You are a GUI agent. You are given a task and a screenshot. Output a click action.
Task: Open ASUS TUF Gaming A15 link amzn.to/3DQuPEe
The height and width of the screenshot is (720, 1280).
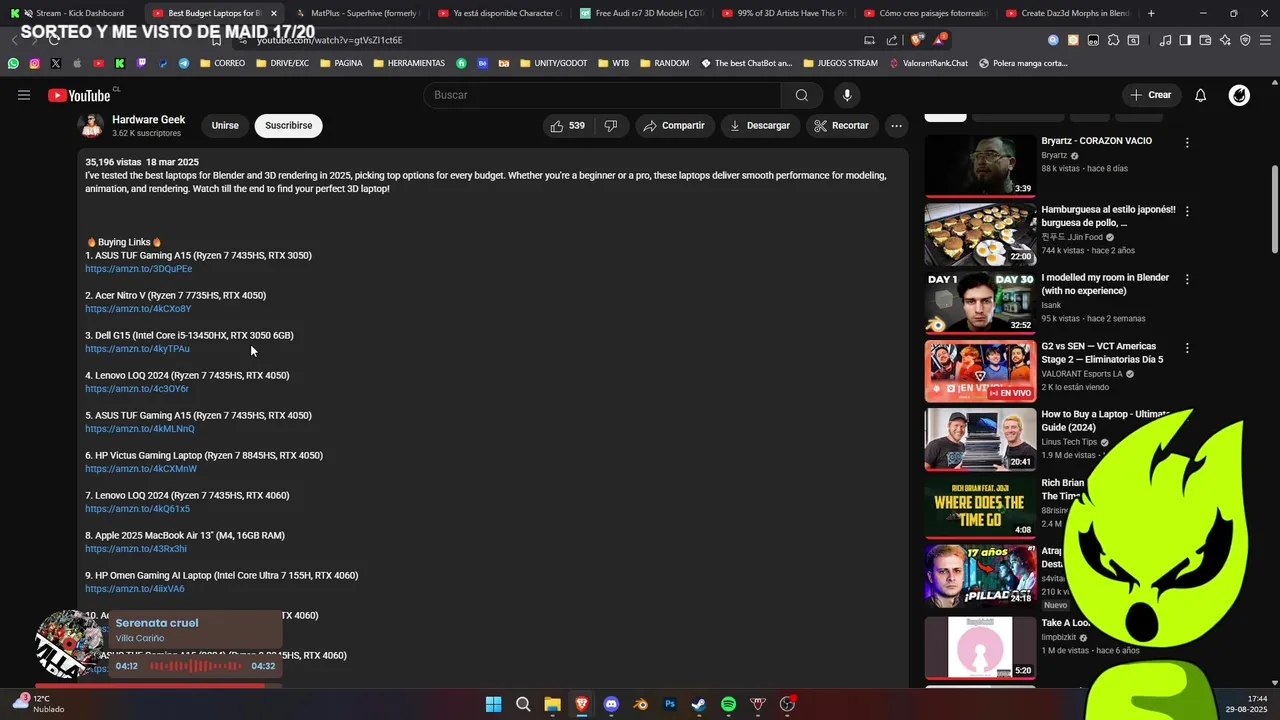(x=139, y=269)
